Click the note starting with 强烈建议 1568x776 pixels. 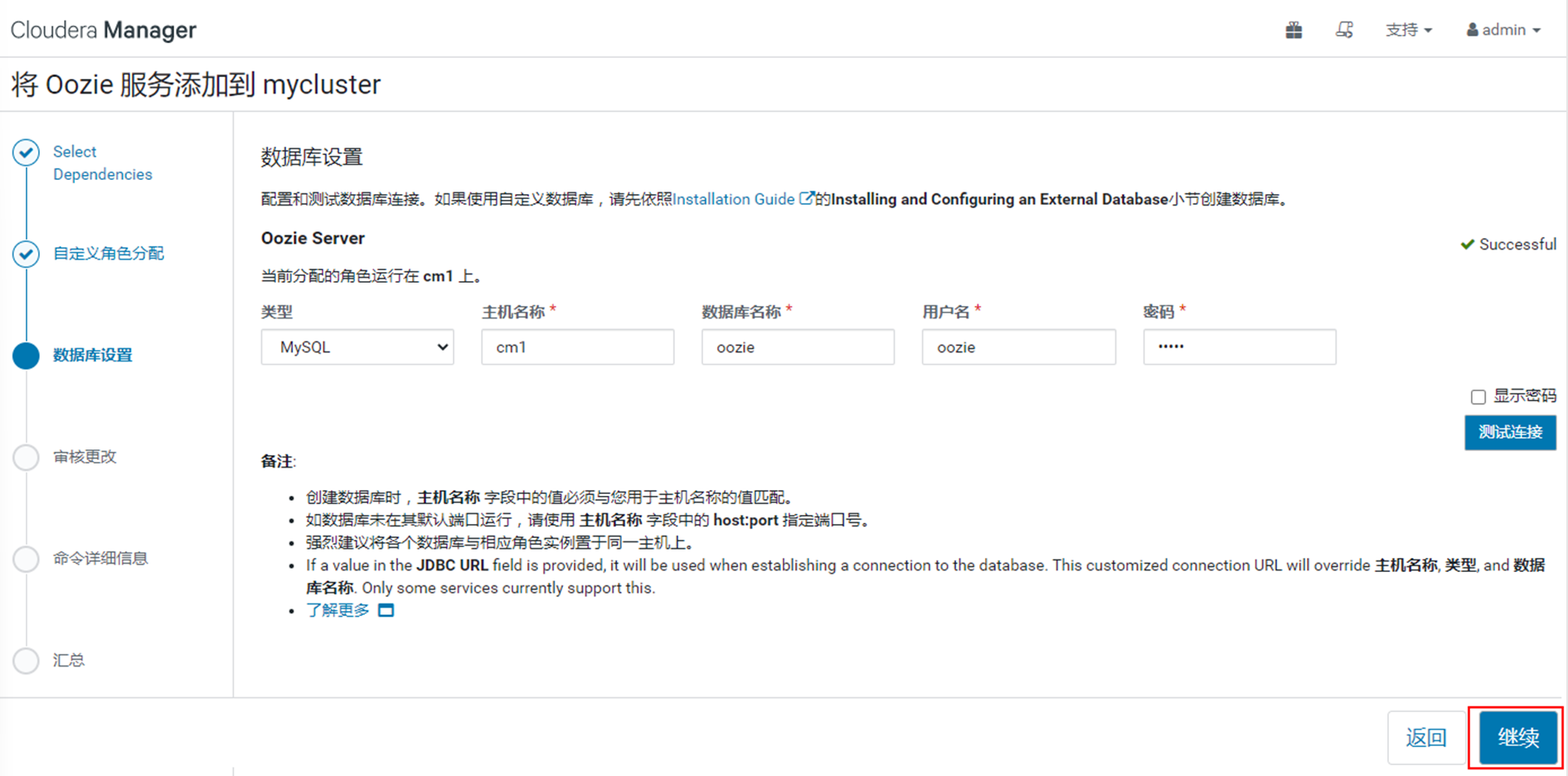pos(502,543)
